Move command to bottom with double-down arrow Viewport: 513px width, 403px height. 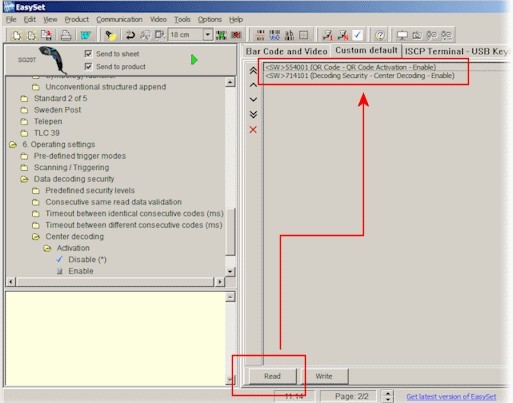[253, 114]
